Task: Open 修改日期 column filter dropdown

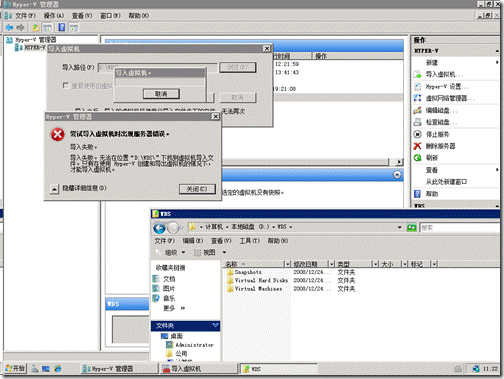Action: point(331,264)
